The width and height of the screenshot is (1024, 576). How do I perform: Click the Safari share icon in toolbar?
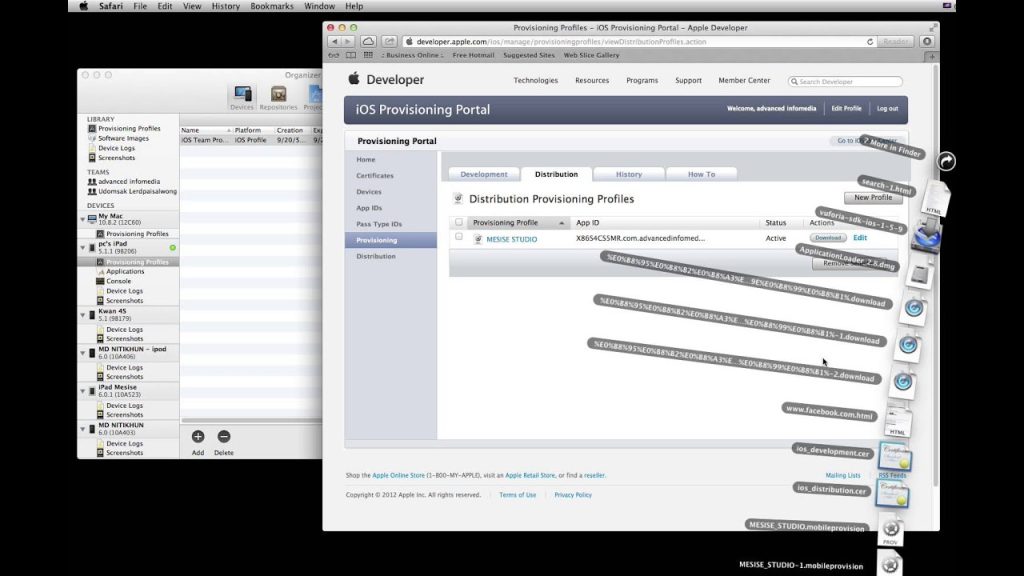tap(389, 41)
